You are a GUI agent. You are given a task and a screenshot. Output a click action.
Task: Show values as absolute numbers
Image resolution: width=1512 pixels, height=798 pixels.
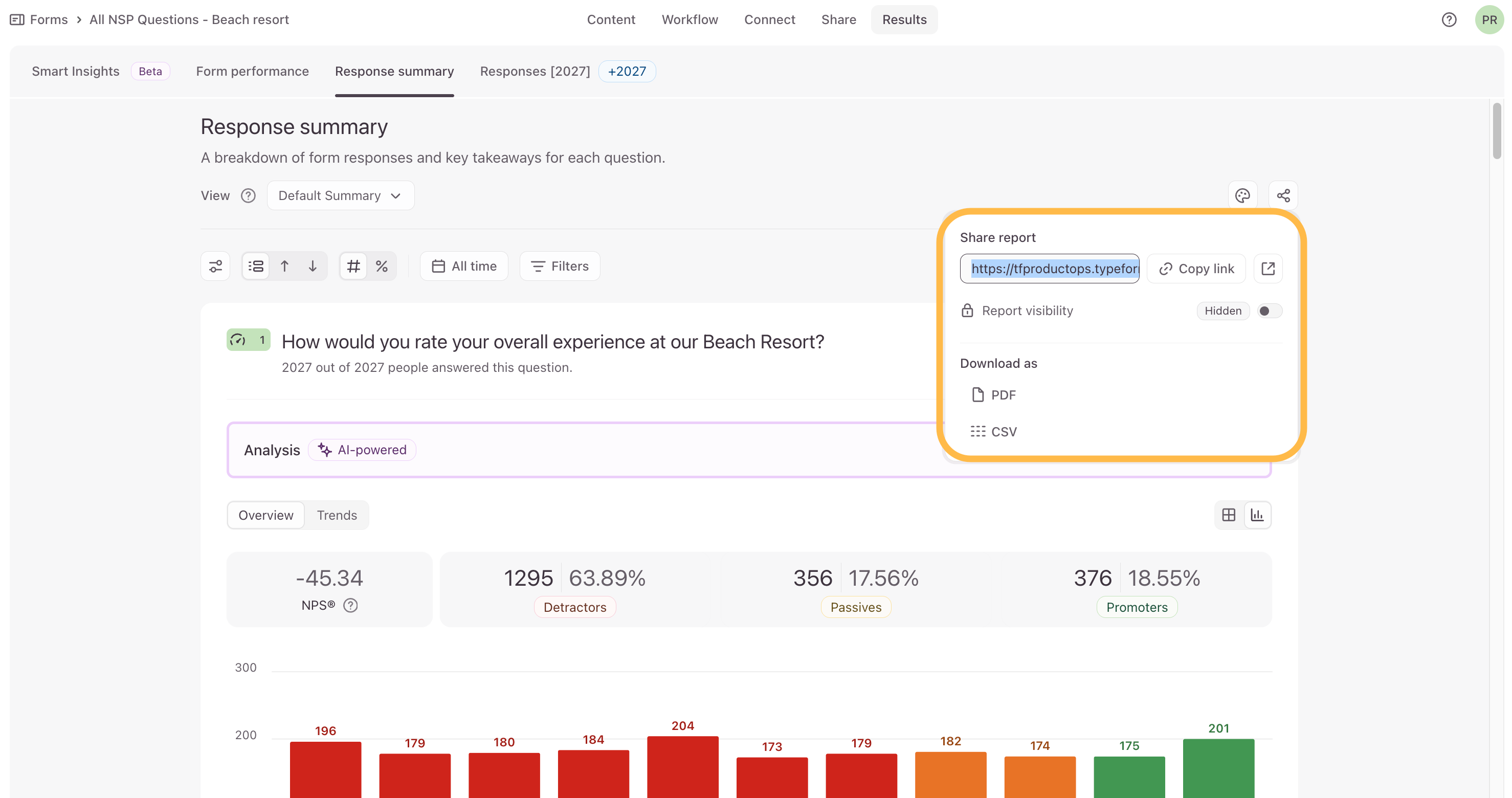(353, 266)
